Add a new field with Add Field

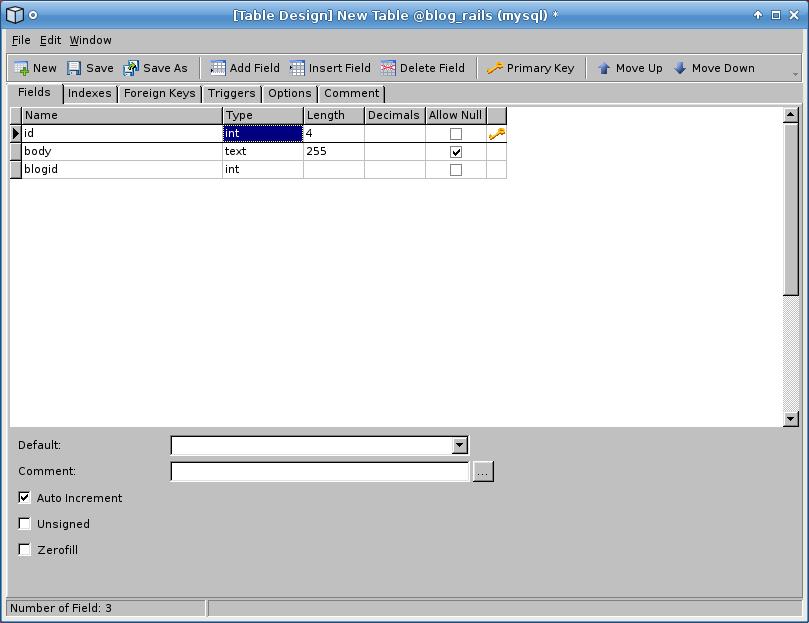tap(245, 68)
